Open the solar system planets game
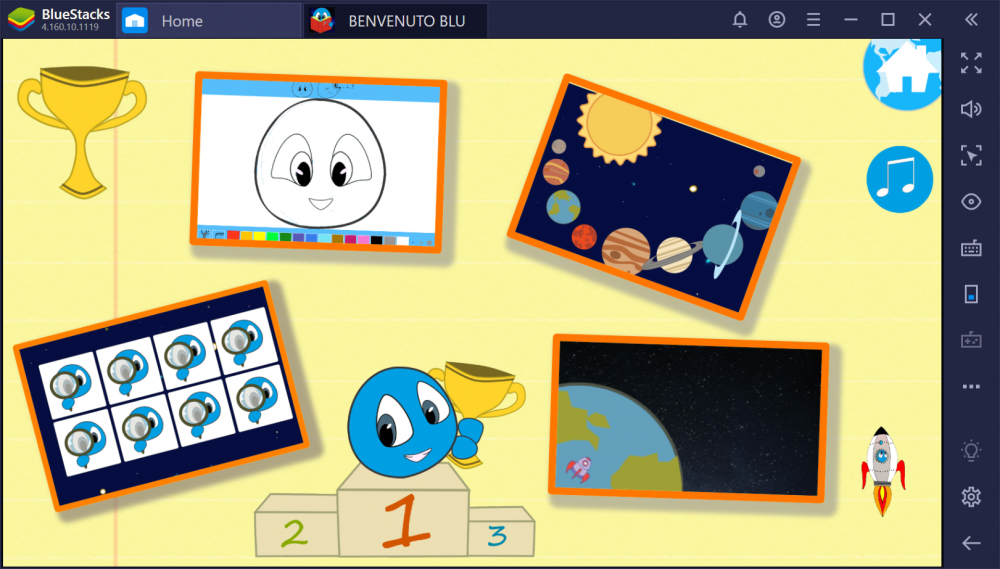The height and width of the screenshot is (569, 1000). (x=653, y=196)
